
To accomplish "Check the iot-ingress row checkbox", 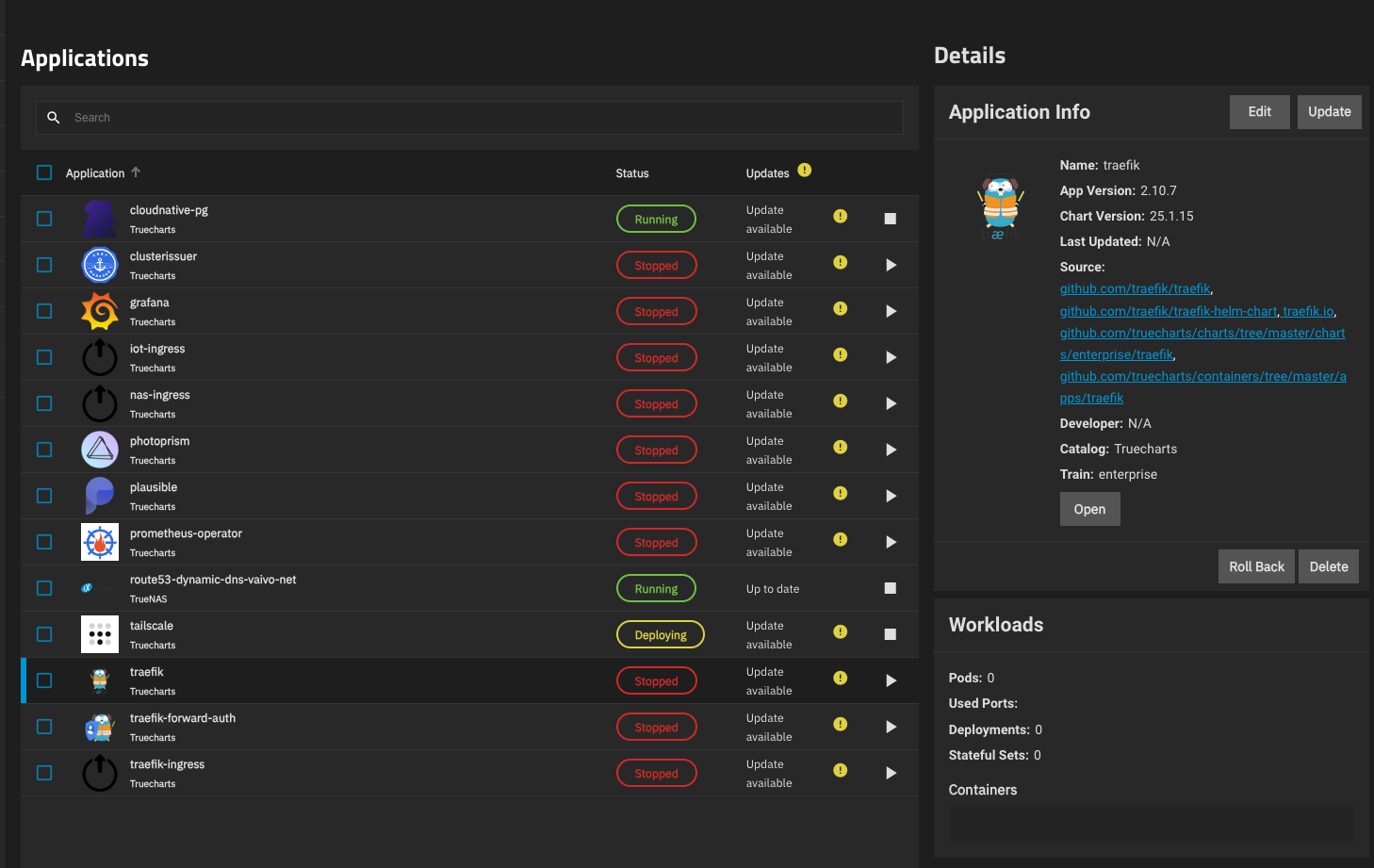I will click(44, 357).
